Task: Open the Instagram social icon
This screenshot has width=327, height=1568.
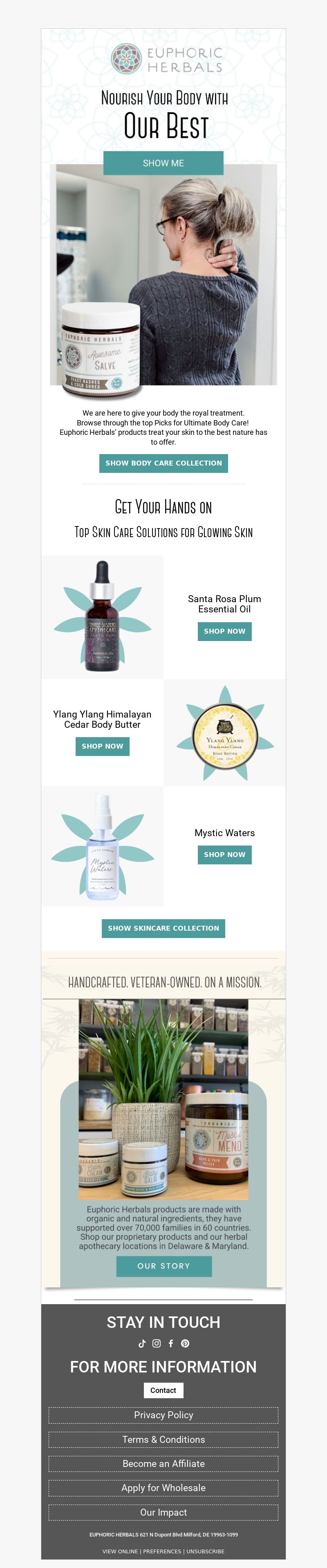Action: tap(156, 1343)
